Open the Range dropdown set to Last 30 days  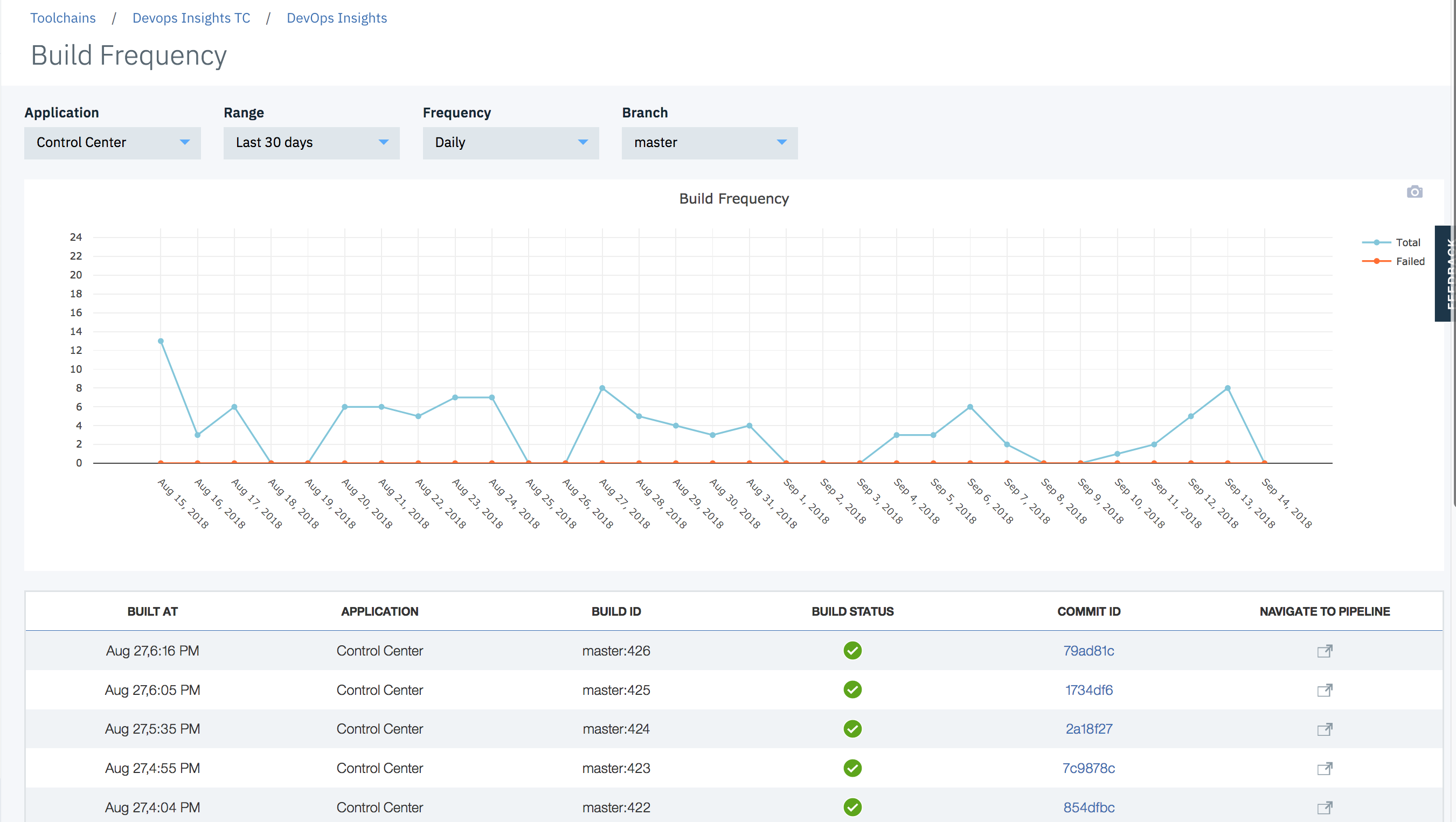[311, 143]
